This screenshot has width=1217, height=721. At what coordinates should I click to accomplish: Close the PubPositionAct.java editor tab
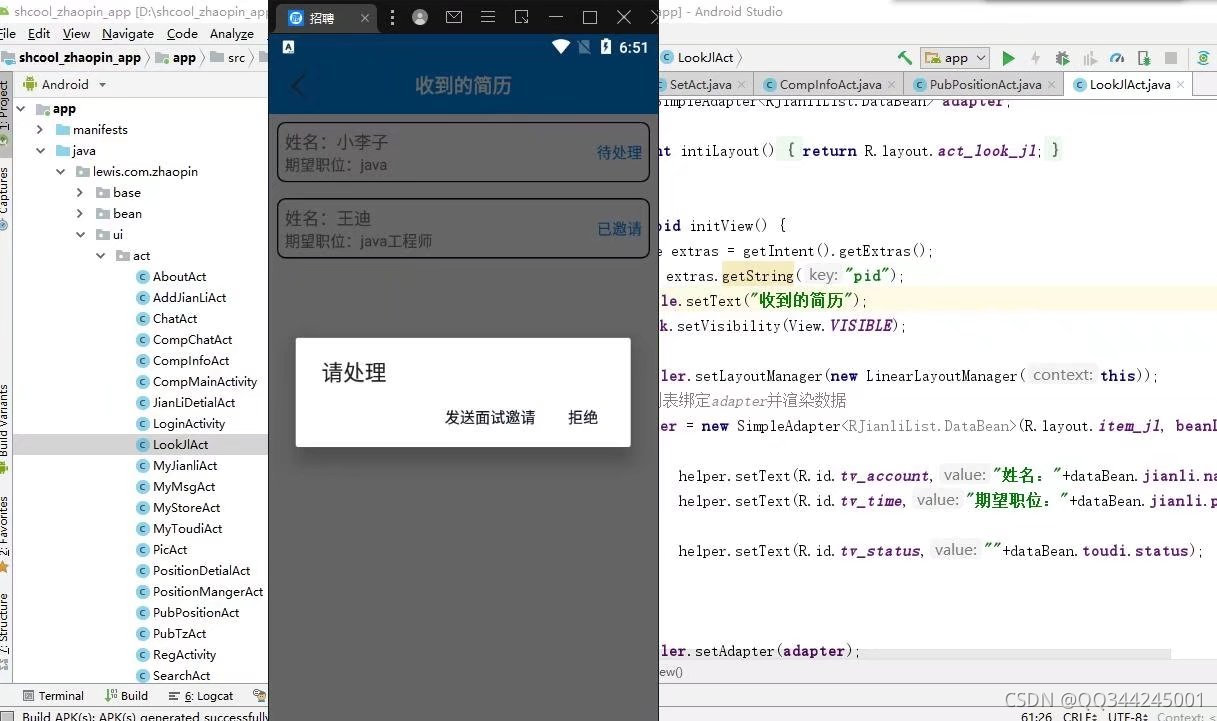[1053, 85]
